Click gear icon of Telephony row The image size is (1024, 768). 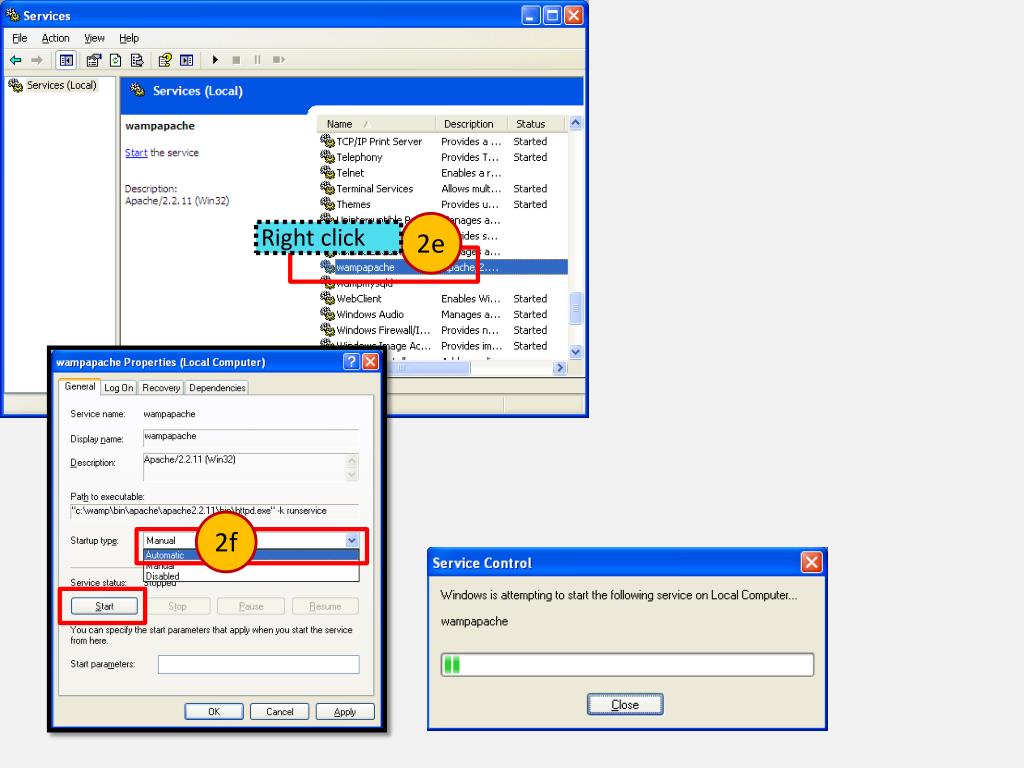[327, 157]
